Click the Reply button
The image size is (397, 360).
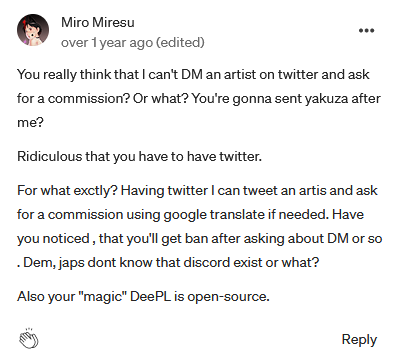[359, 339]
